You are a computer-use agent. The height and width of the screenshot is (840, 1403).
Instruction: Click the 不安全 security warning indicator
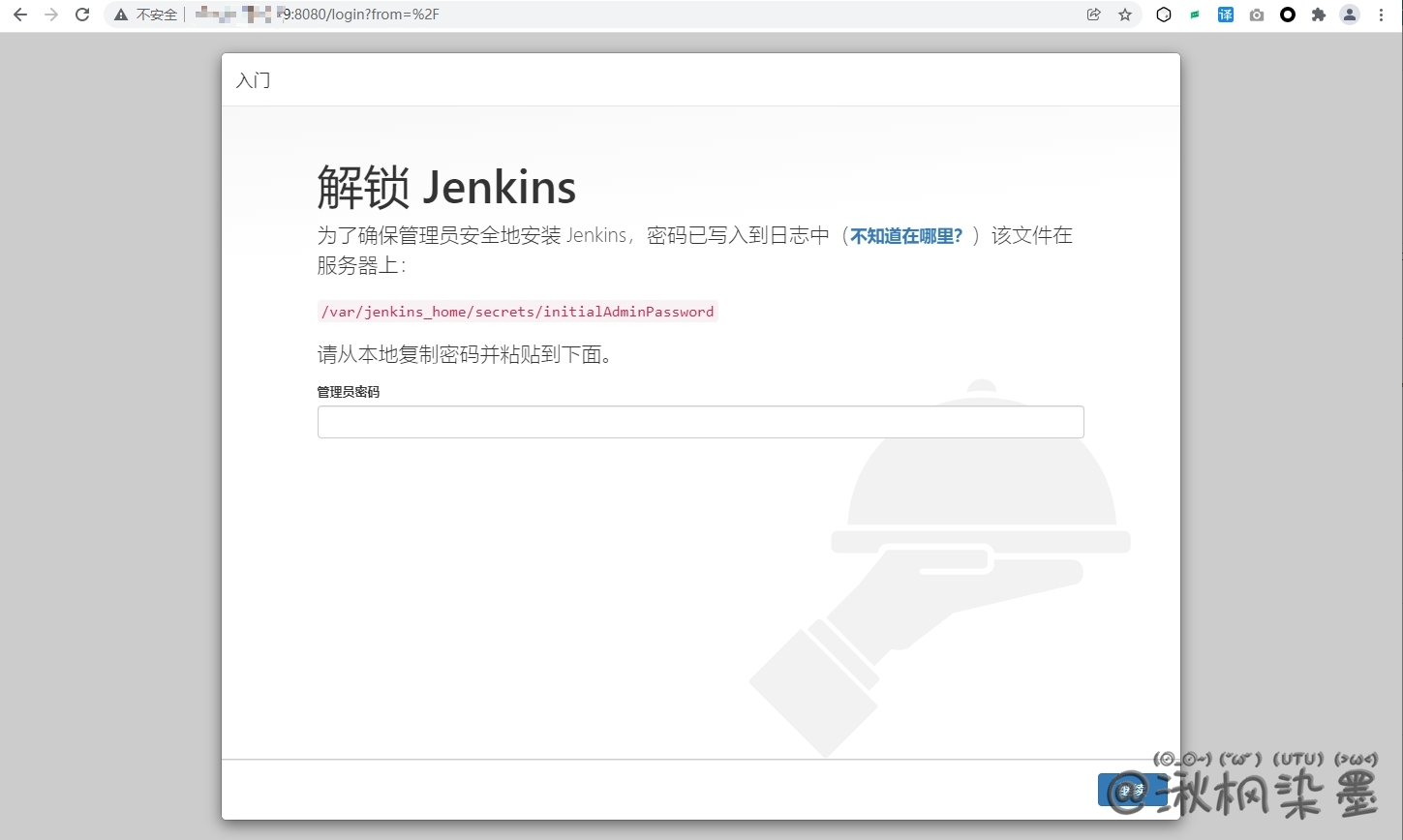coord(146,15)
